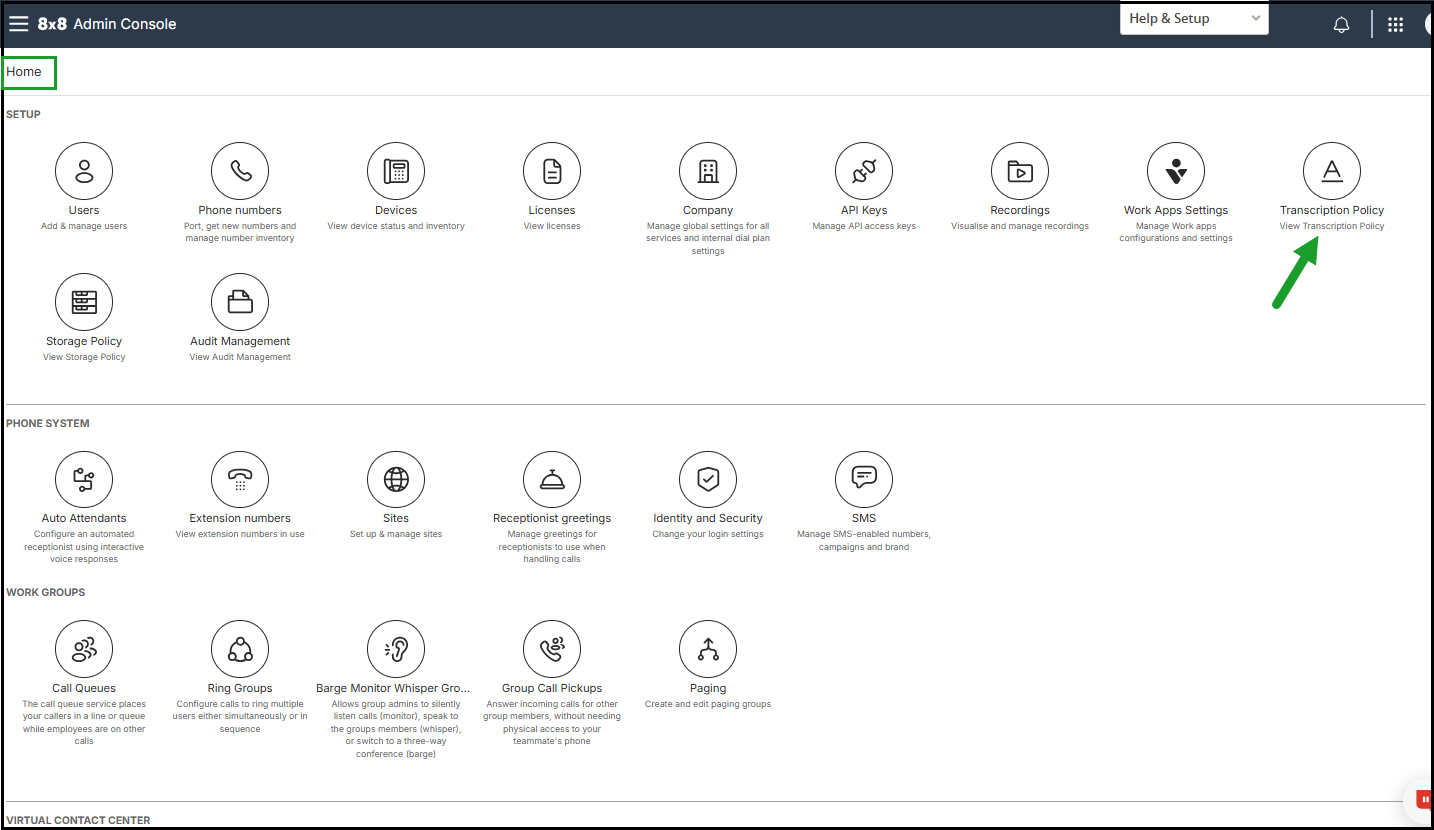The width and height of the screenshot is (1434, 830).
Task: Open the Ring Groups icon
Action: 240,649
